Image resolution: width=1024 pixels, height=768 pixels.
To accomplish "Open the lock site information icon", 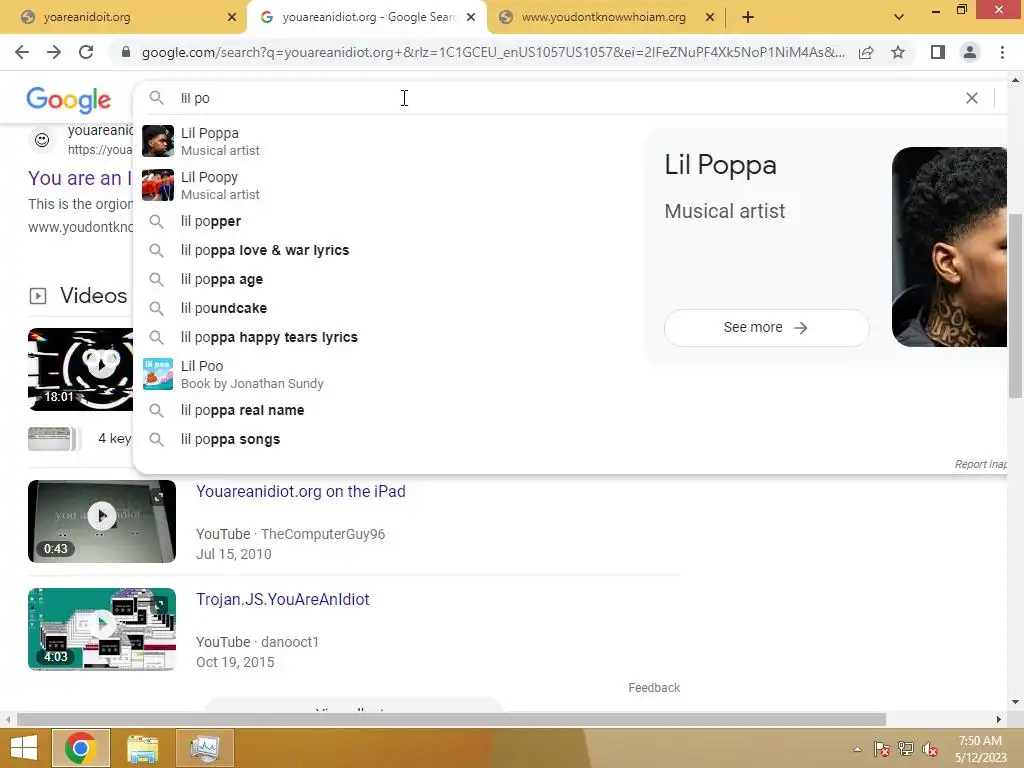I will tap(125, 52).
